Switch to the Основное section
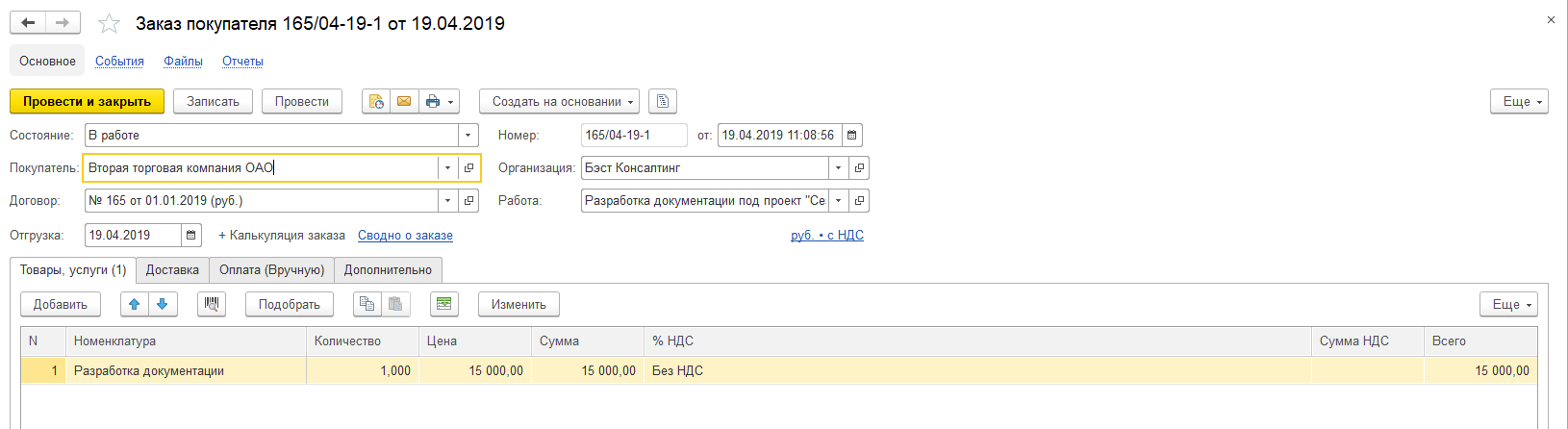Viewport: 1568px width, 429px height. pyautogui.click(x=47, y=61)
